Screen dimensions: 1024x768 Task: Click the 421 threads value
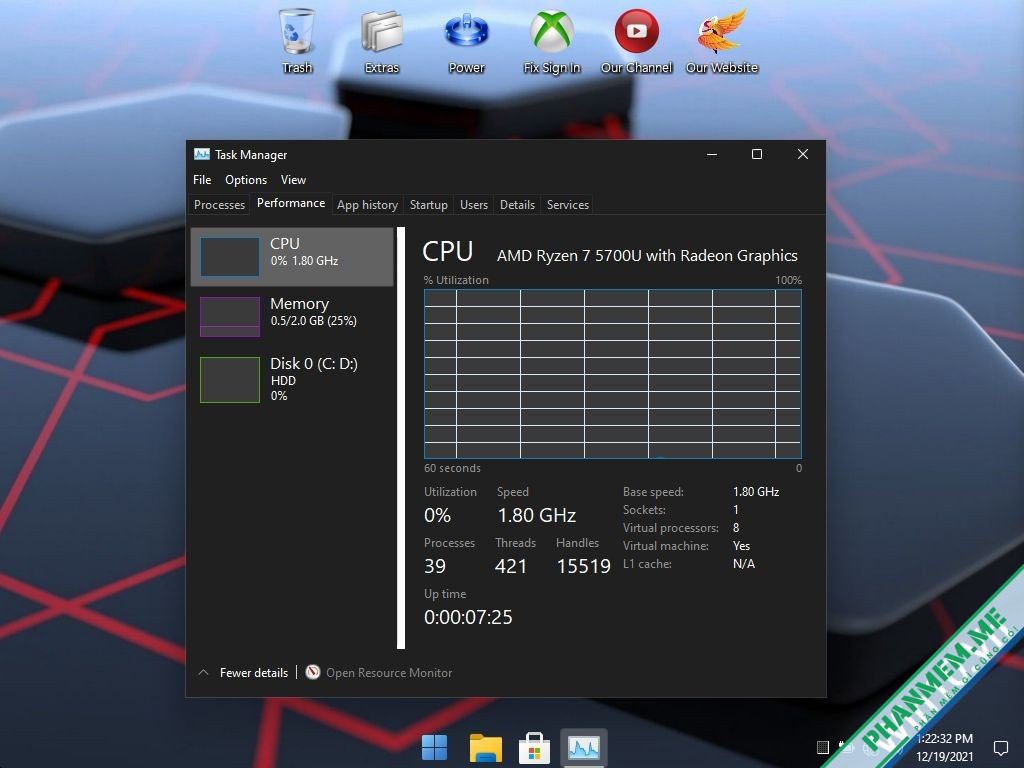tap(511, 566)
